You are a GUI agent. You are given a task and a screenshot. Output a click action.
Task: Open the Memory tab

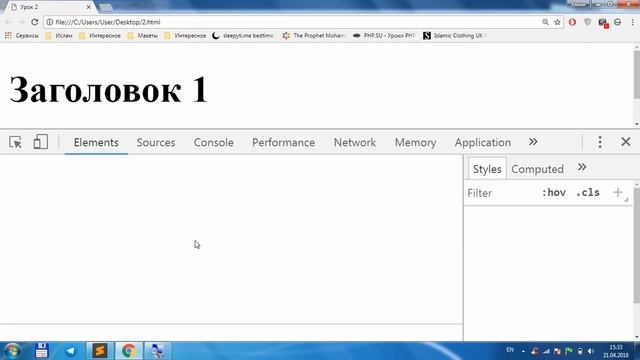(415, 142)
